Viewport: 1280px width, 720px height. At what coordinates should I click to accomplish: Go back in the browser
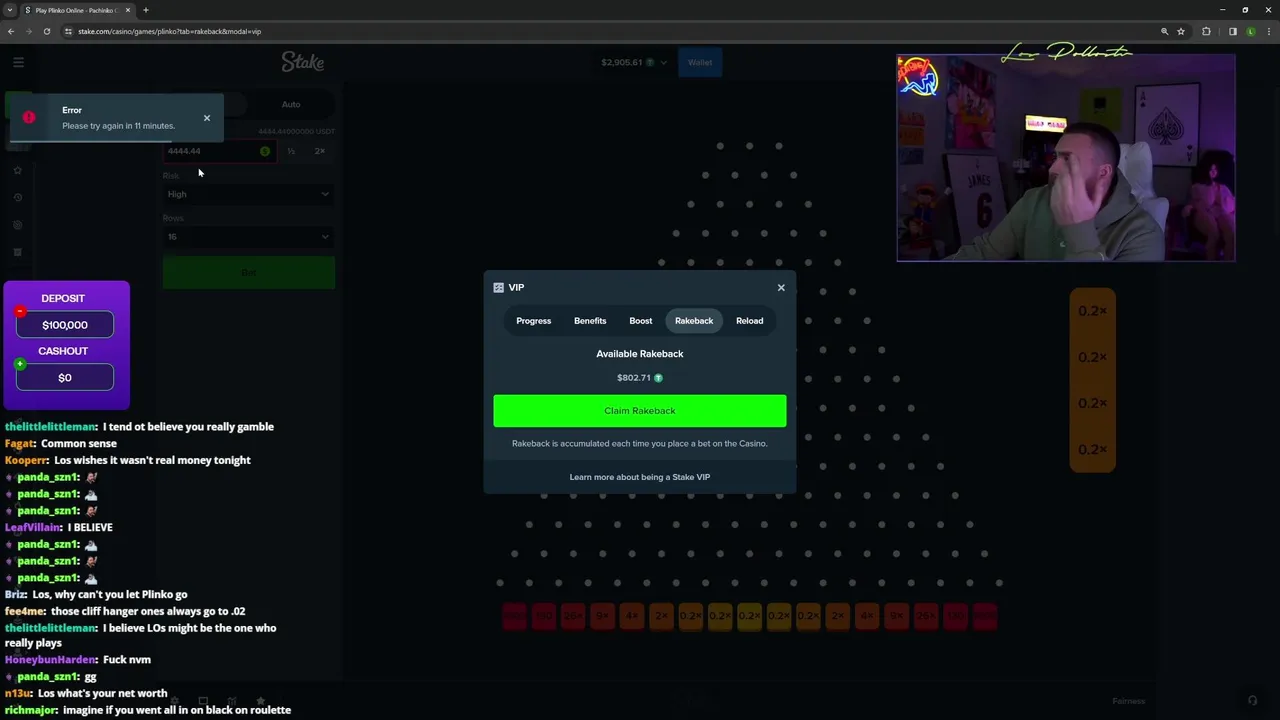[x=11, y=31]
